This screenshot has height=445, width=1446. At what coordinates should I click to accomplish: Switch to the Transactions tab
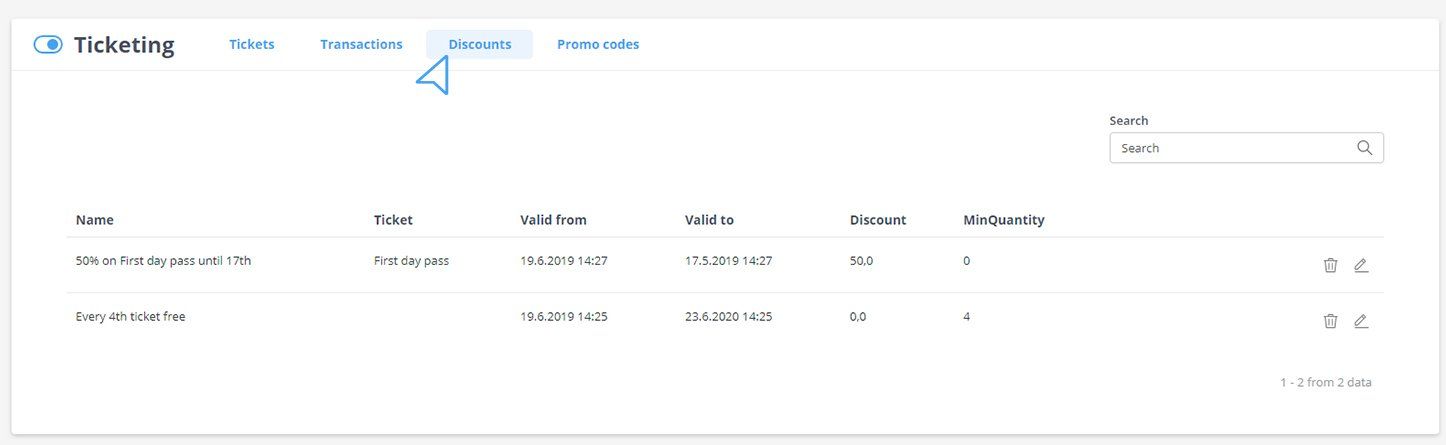point(361,44)
